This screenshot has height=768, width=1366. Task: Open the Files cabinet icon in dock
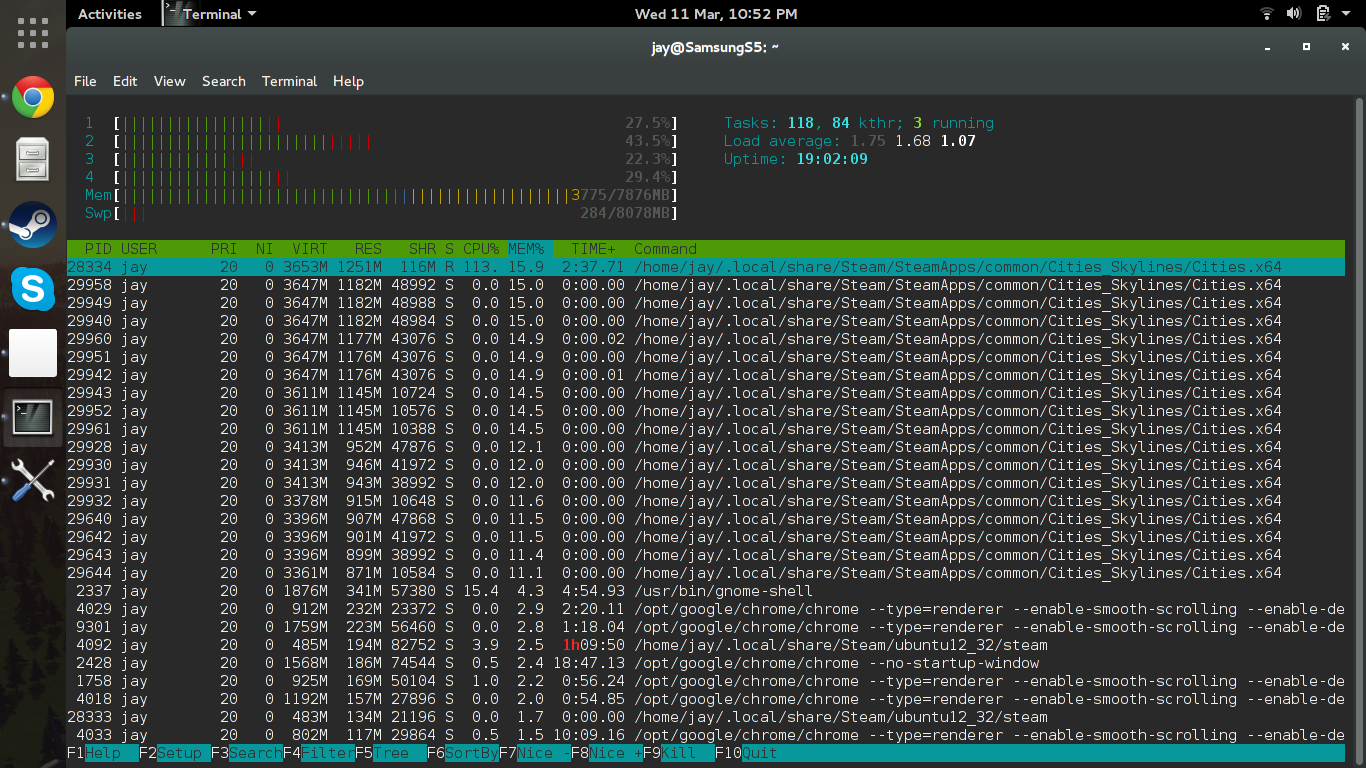pyautogui.click(x=33, y=159)
